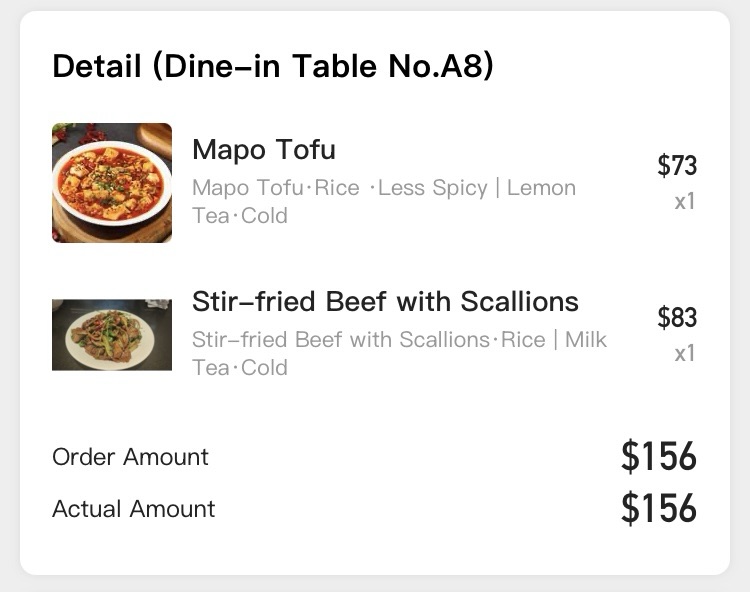Click the Stir-fried Beef options description

pos(399,353)
